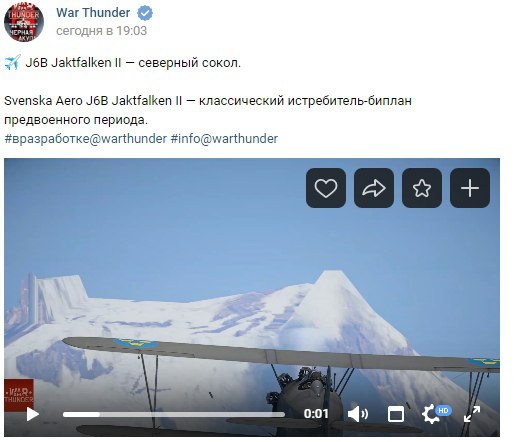This screenshot has width=515, height=442.
Task: Open hashtag #info@warthunder
Action: pyautogui.click(x=224, y=139)
